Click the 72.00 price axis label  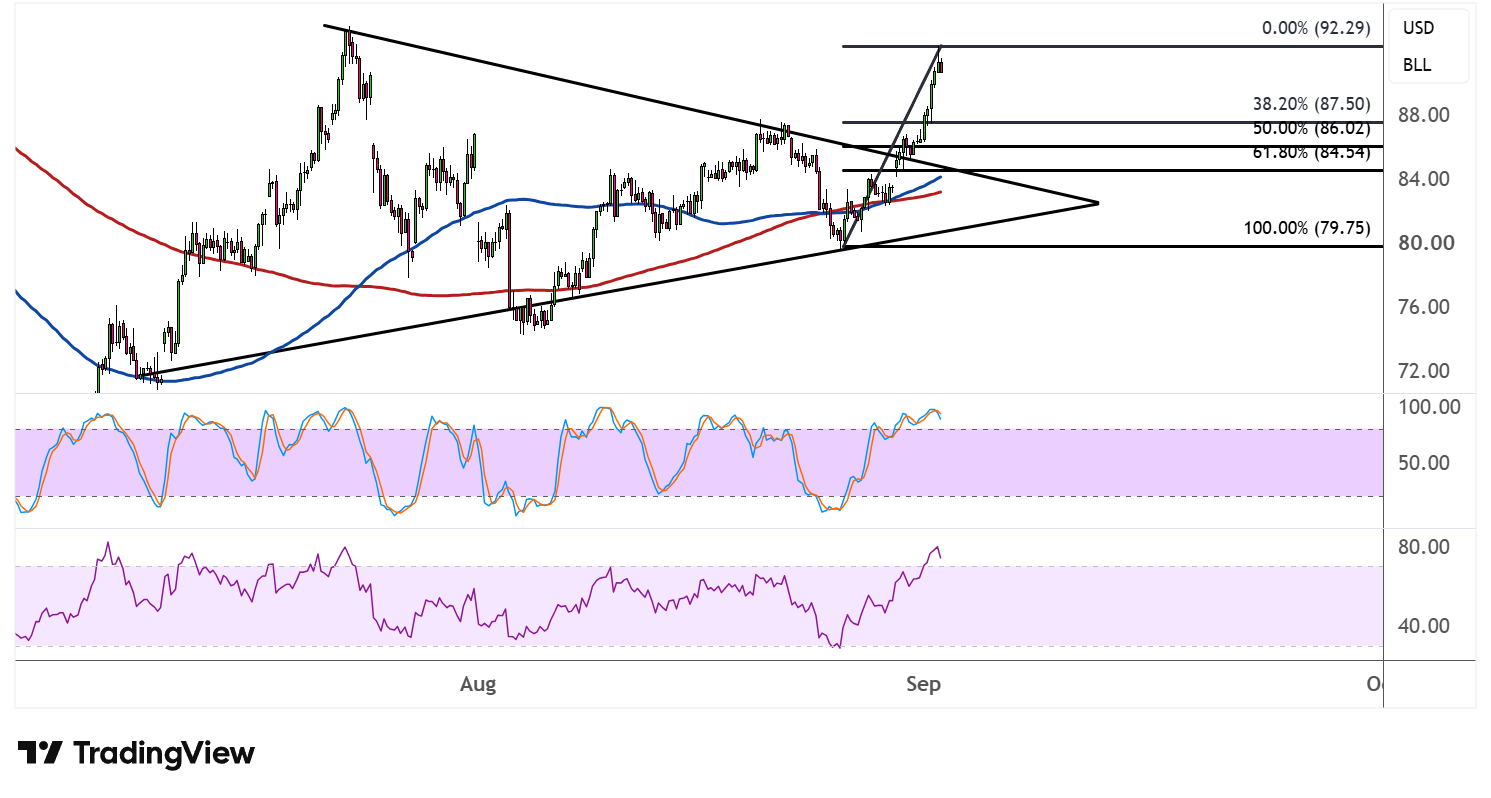pos(1425,371)
